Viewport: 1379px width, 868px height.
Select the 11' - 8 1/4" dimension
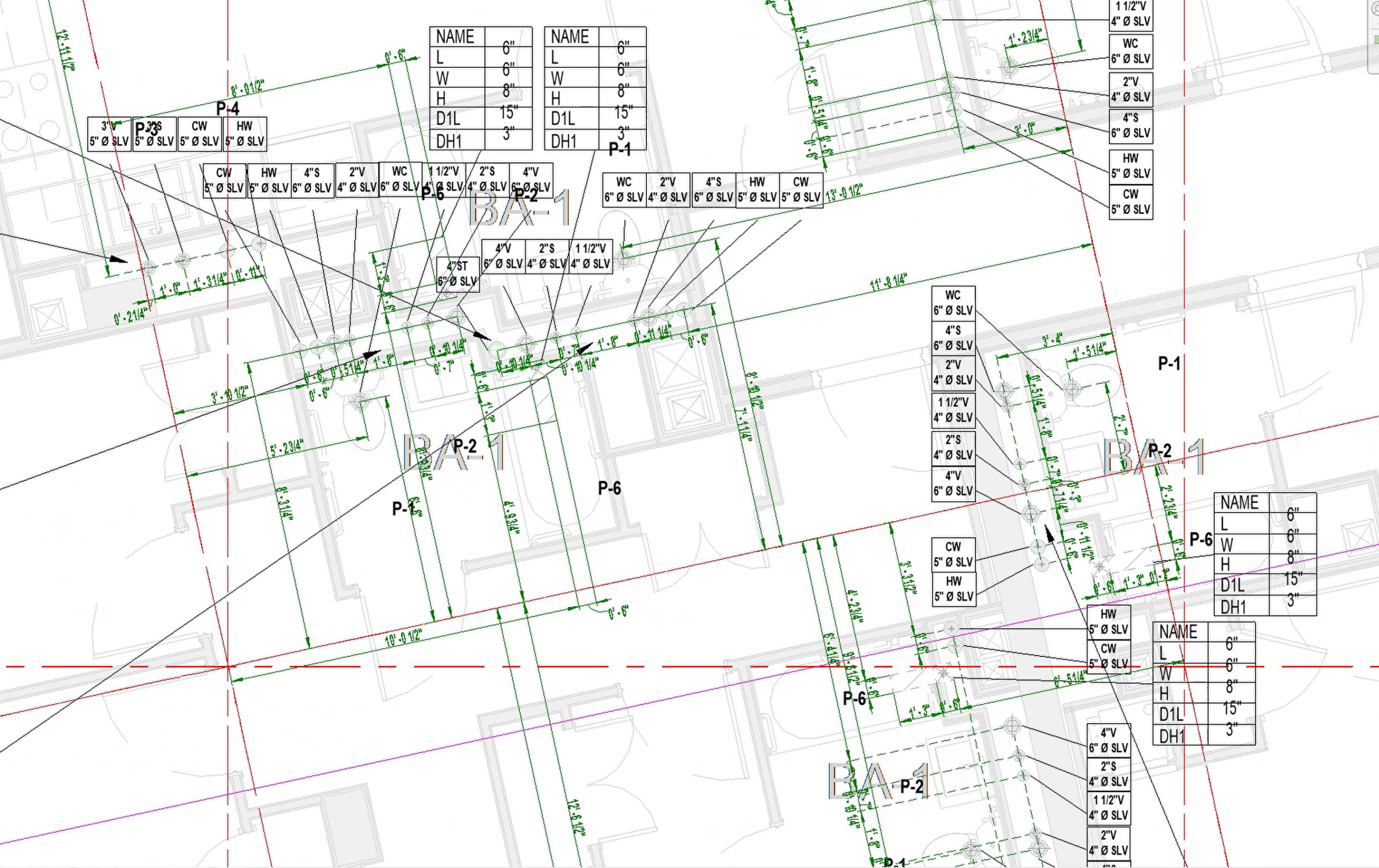(x=888, y=282)
